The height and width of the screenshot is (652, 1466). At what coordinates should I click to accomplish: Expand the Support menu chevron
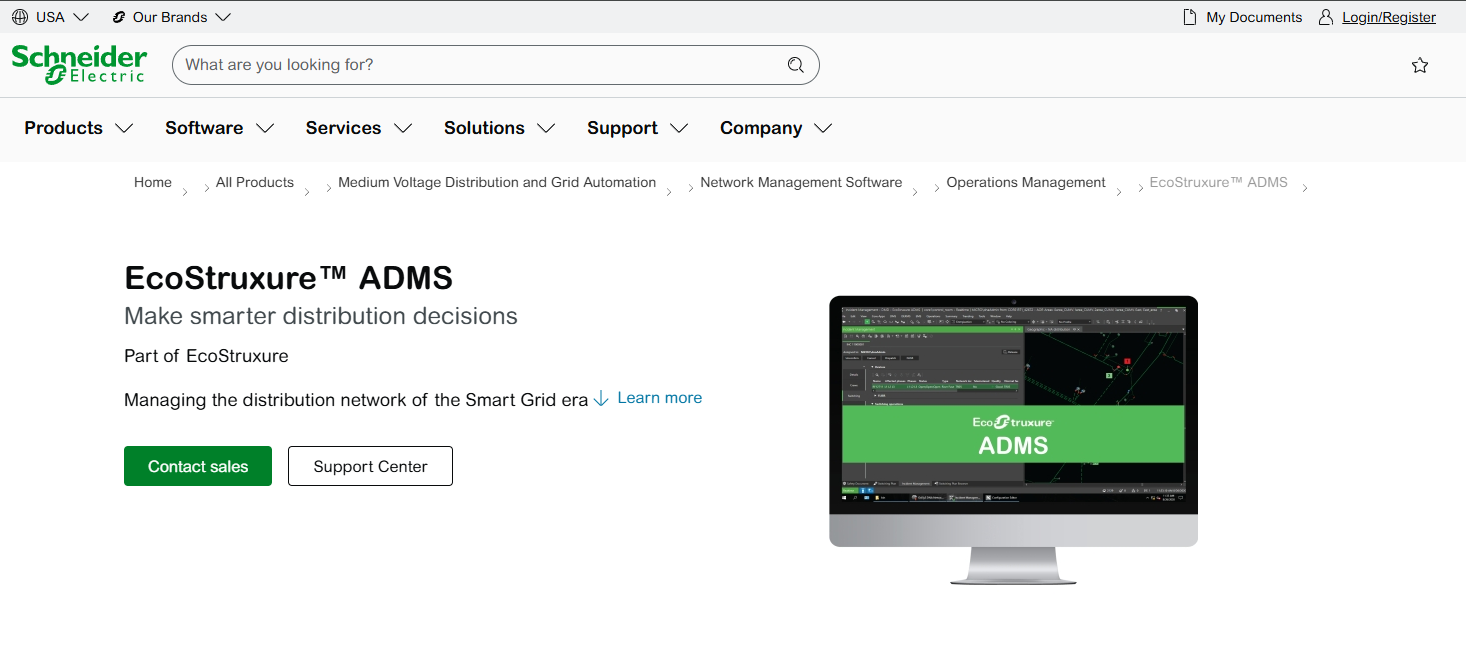tap(679, 128)
